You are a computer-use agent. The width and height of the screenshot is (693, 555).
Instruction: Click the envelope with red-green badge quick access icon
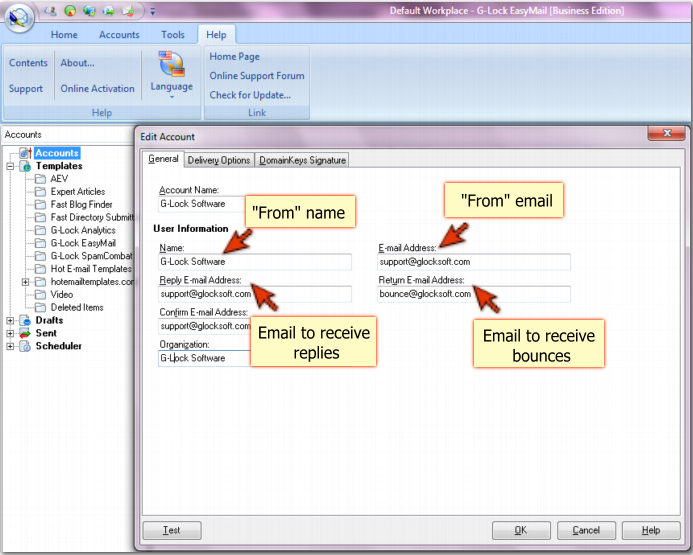[129, 11]
